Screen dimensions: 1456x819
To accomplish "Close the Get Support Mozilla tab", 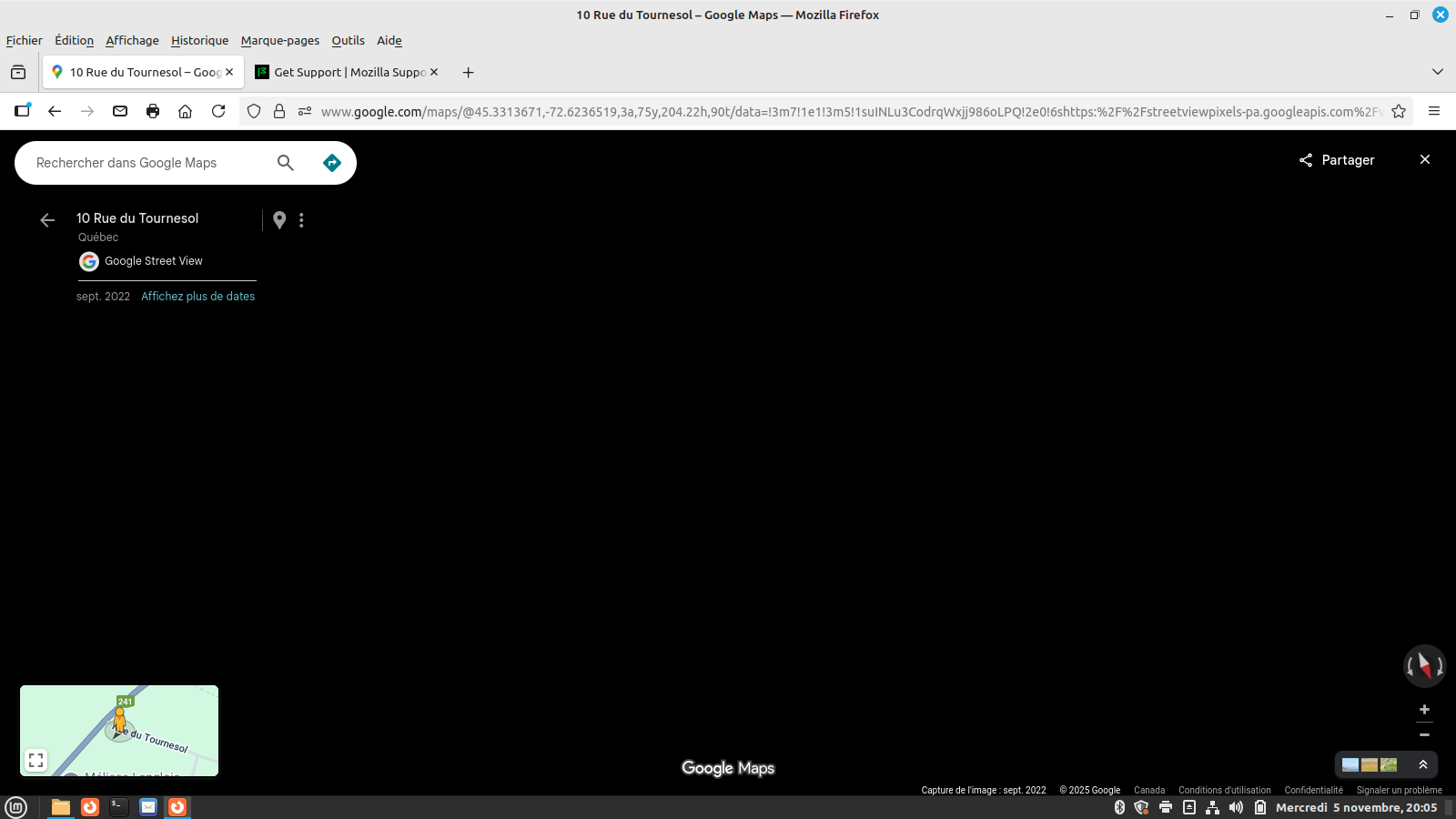I will 434,73.
